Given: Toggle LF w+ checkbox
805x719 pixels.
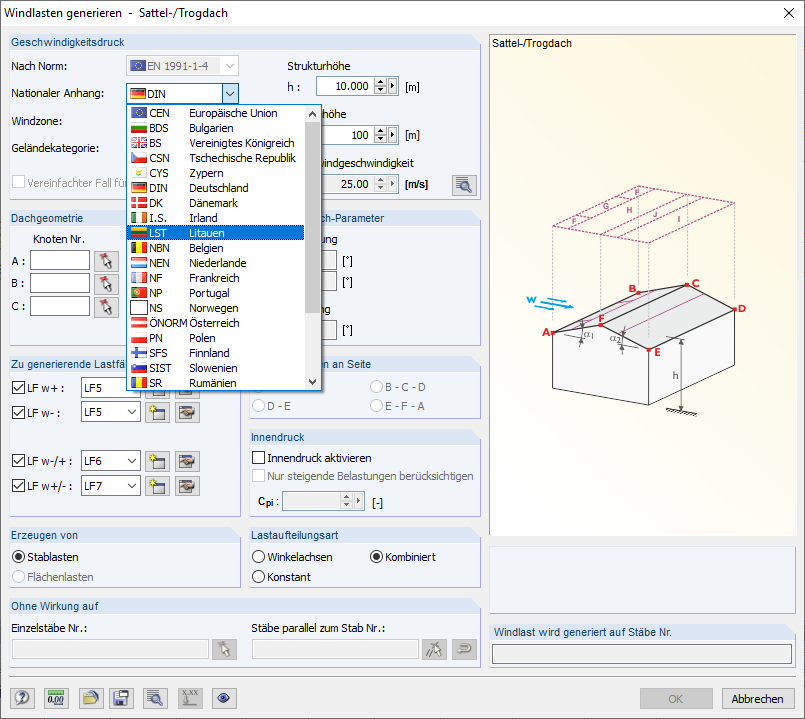Looking at the screenshot, I should pyautogui.click(x=18, y=388).
